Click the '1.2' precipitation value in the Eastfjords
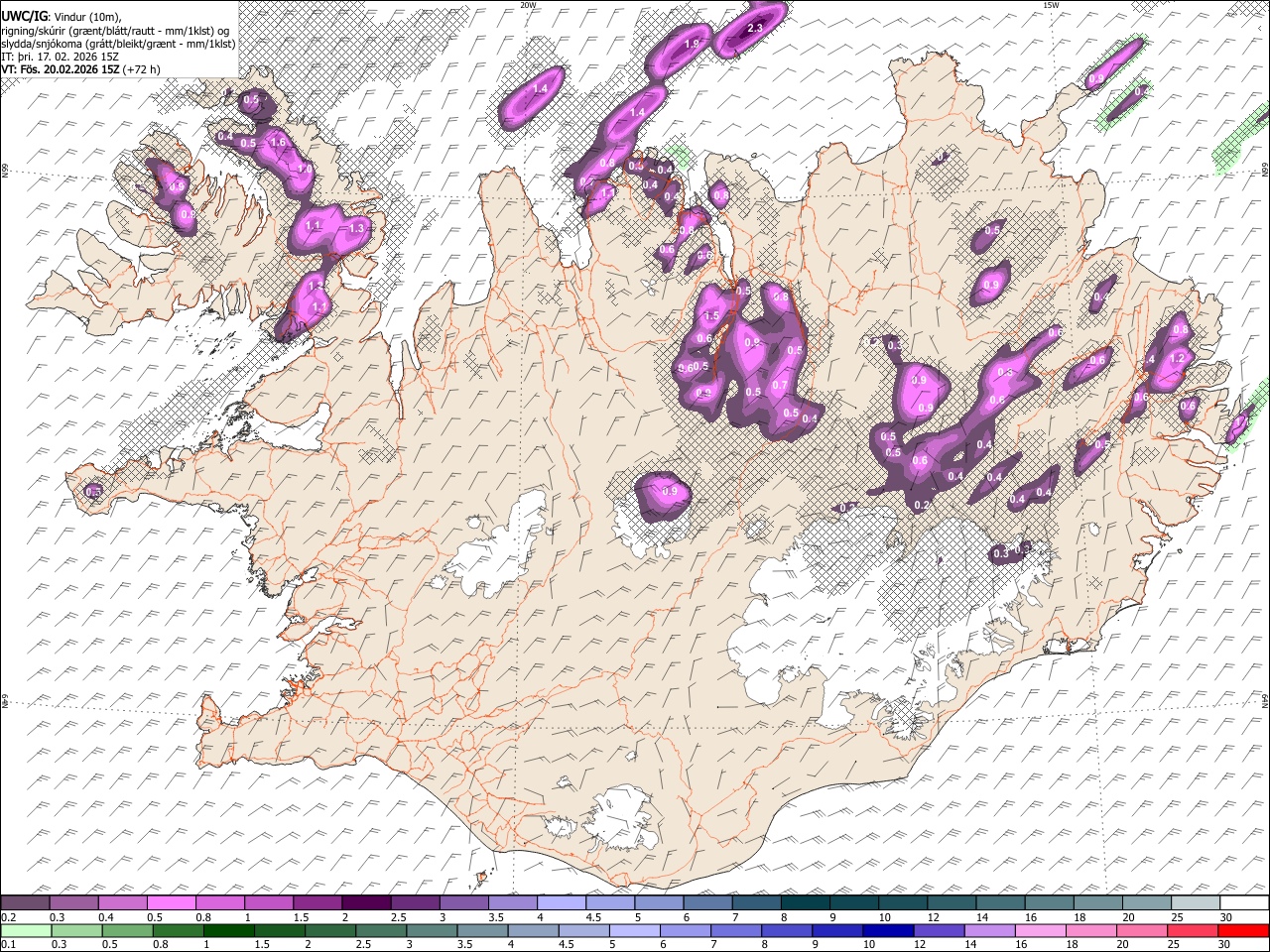The image size is (1270, 952). click(x=1179, y=358)
